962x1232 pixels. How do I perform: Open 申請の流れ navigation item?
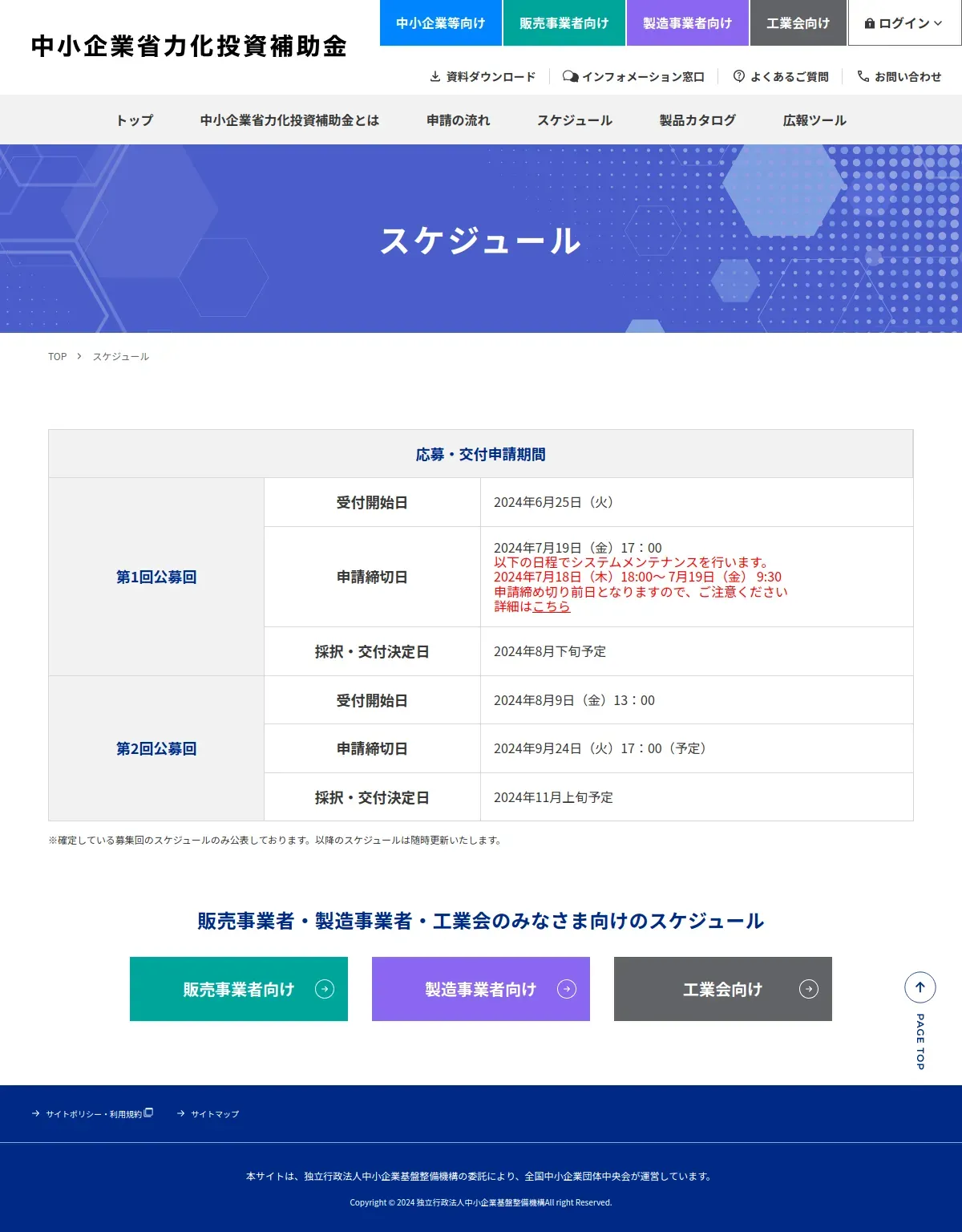[x=459, y=120]
